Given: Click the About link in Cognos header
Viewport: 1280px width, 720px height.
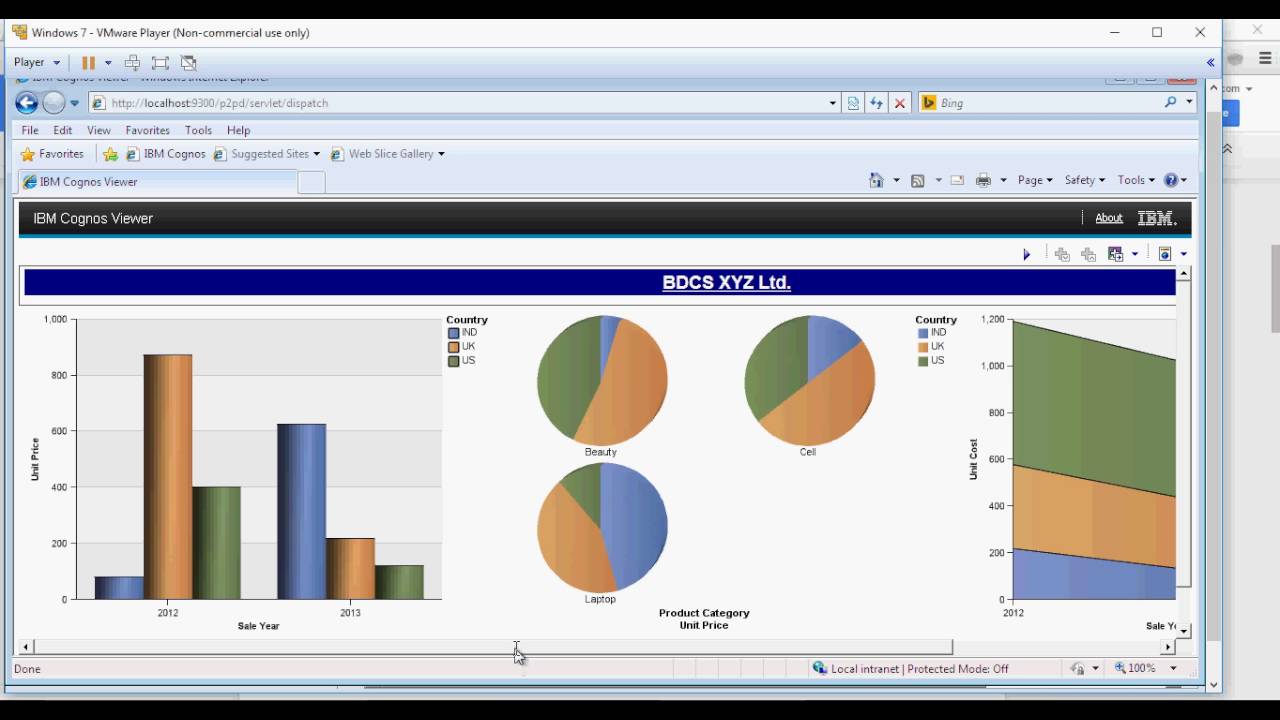Looking at the screenshot, I should 1109,218.
